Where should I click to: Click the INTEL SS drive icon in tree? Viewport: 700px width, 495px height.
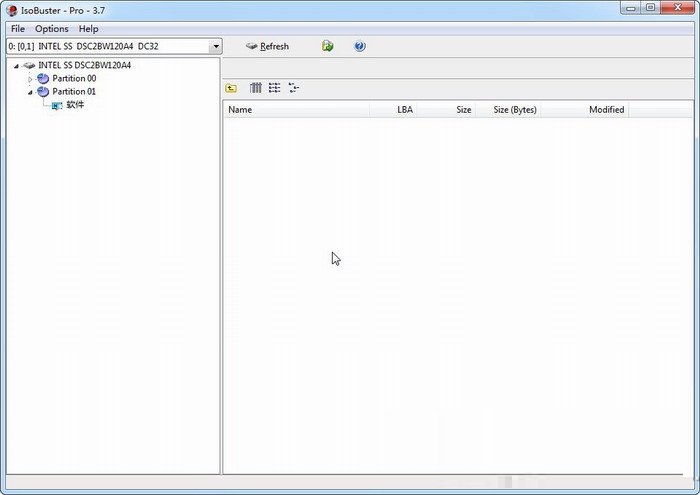click(x=29, y=65)
